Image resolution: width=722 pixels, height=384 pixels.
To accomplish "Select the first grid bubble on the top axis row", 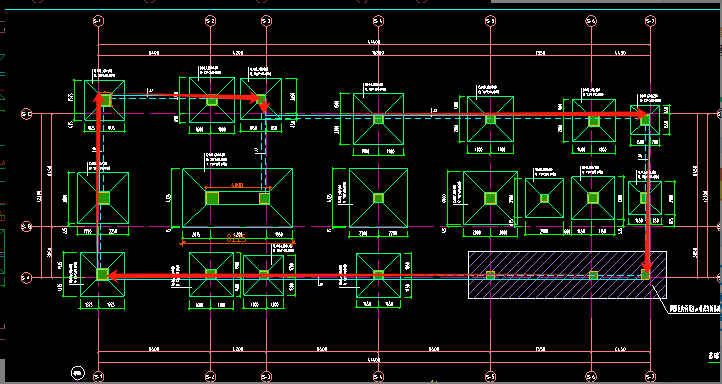I will click(x=98, y=21).
